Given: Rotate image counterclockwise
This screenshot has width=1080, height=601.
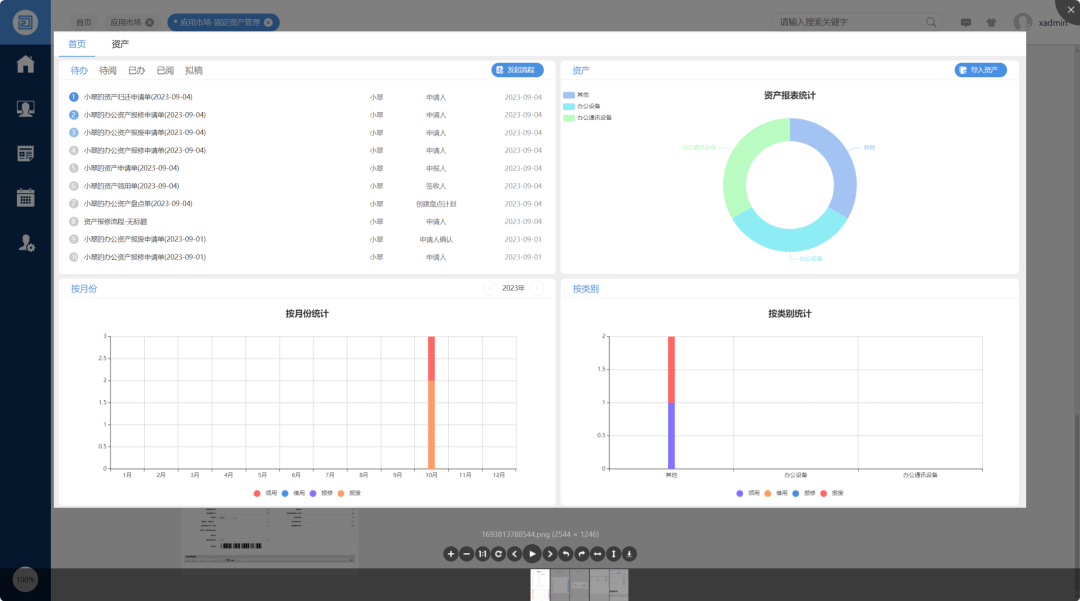Looking at the screenshot, I should coord(565,553).
